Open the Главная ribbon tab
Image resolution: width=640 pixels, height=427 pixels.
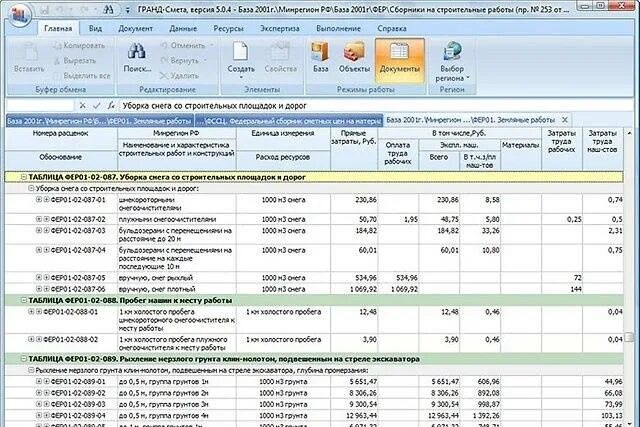point(58,28)
